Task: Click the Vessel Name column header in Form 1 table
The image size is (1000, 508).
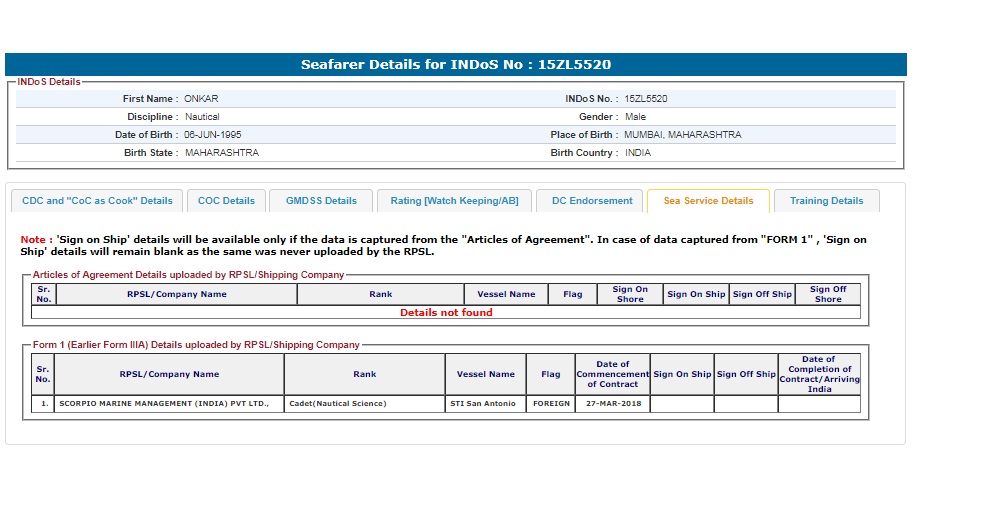Action: coord(486,374)
